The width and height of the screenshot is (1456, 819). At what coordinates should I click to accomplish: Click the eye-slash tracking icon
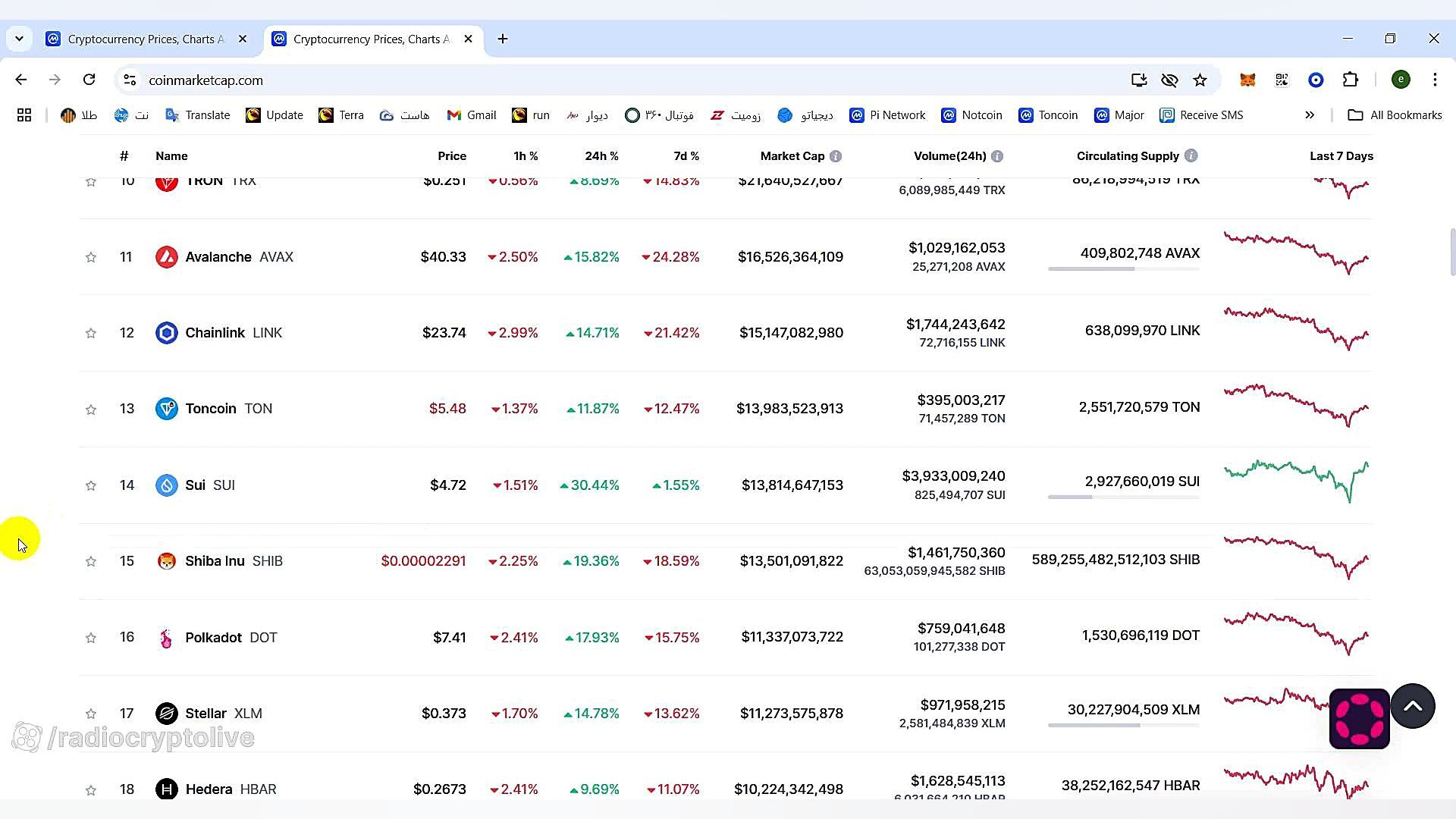tap(1169, 80)
